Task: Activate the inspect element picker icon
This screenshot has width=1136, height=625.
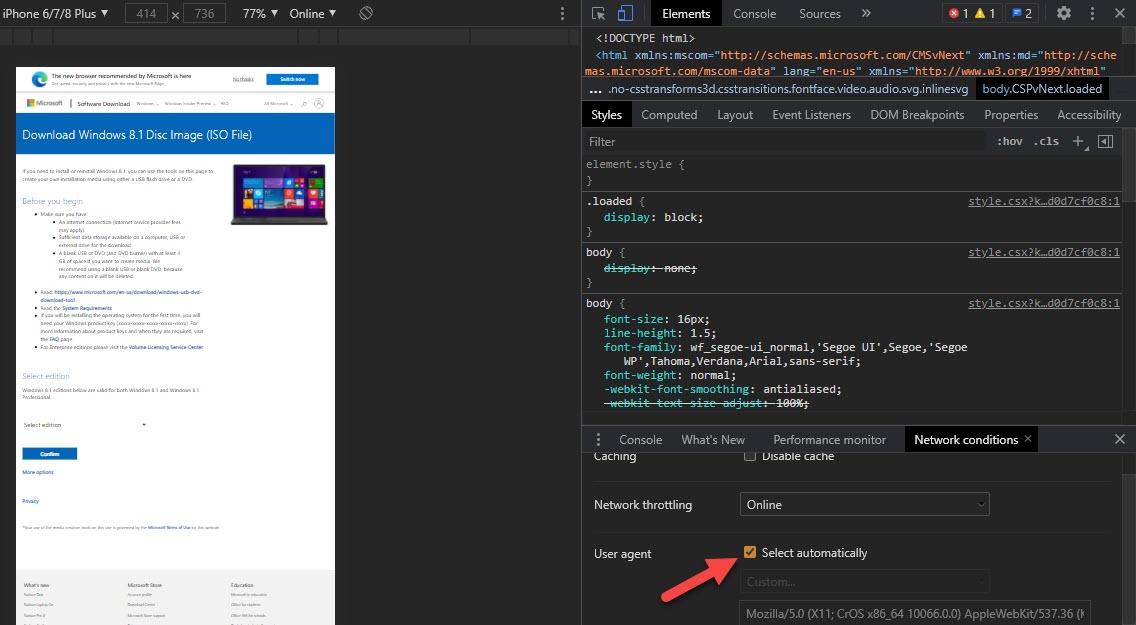Action: click(599, 14)
